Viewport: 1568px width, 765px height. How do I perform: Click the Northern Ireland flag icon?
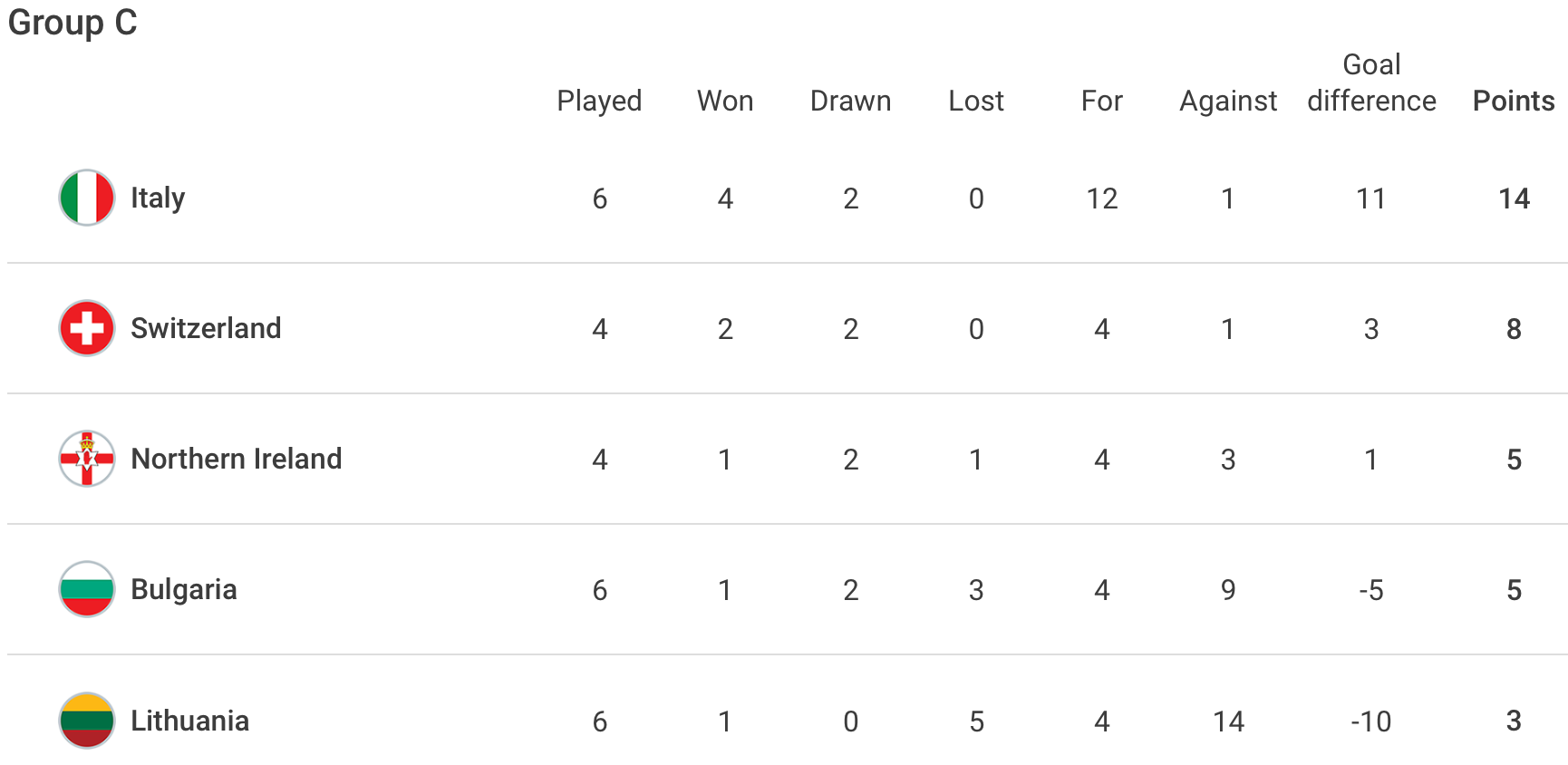click(x=87, y=459)
